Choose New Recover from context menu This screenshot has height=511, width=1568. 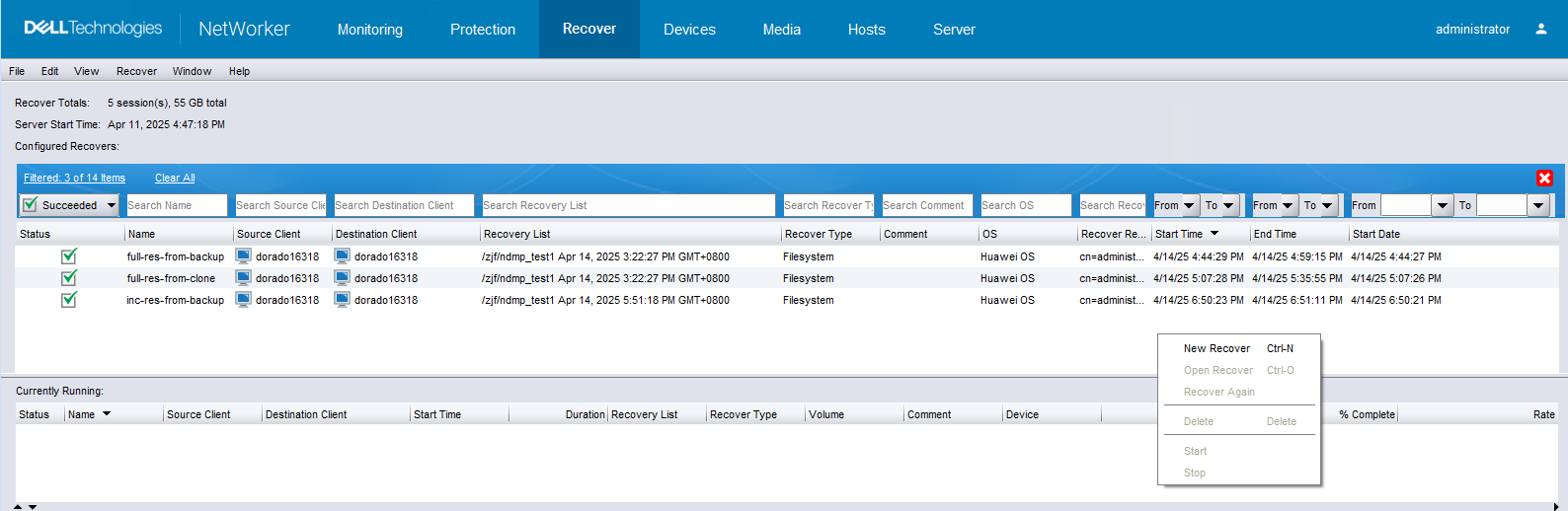(x=1238, y=348)
